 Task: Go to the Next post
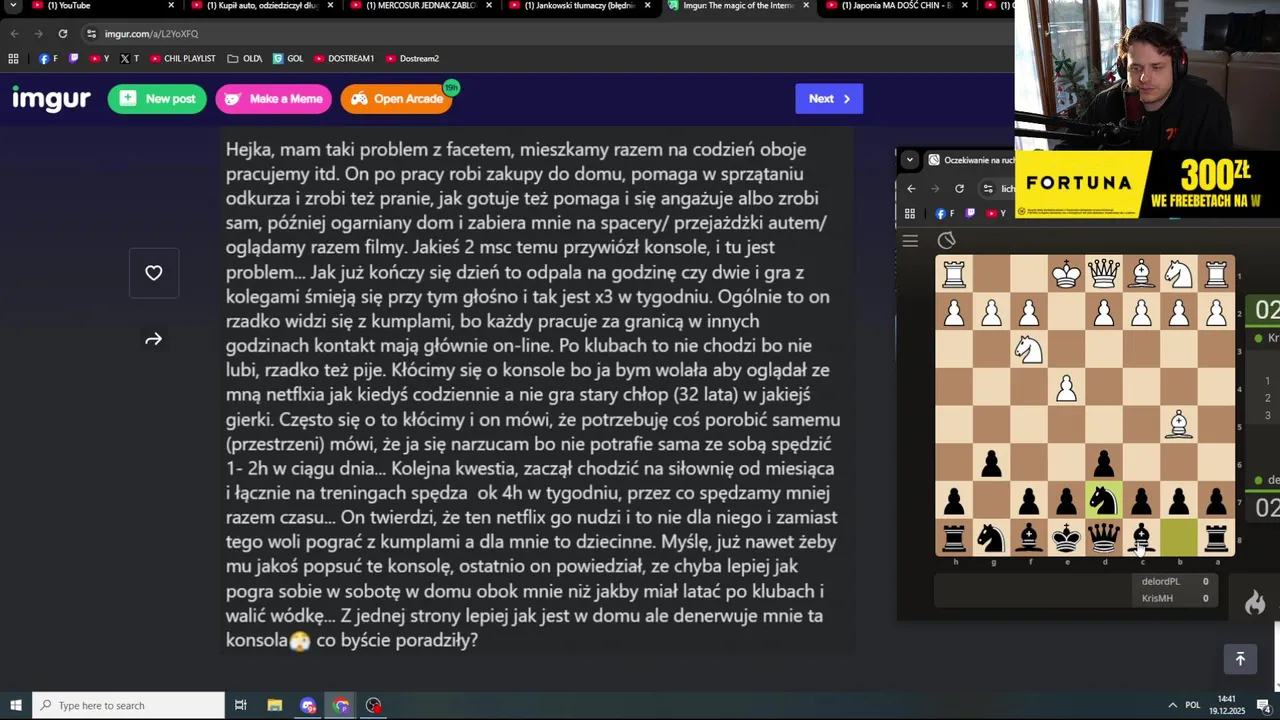click(x=829, y=99)
